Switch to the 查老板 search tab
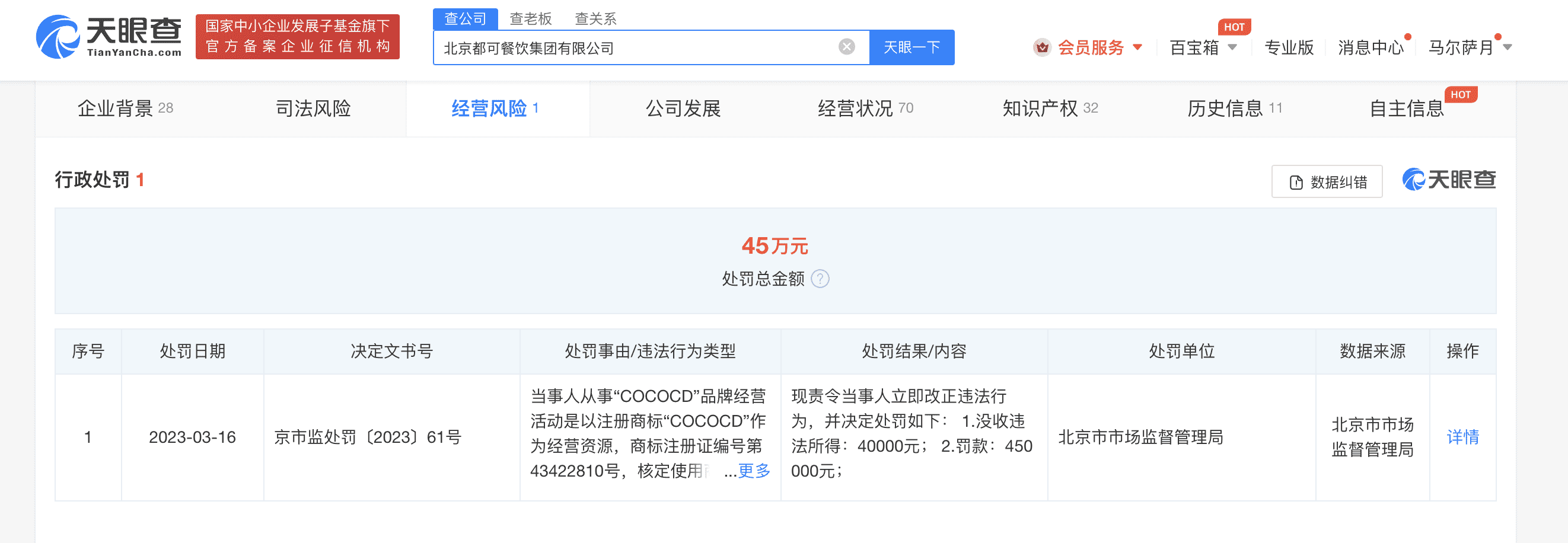This screenshot has width=1568, height=543. (x=530, y=19)
